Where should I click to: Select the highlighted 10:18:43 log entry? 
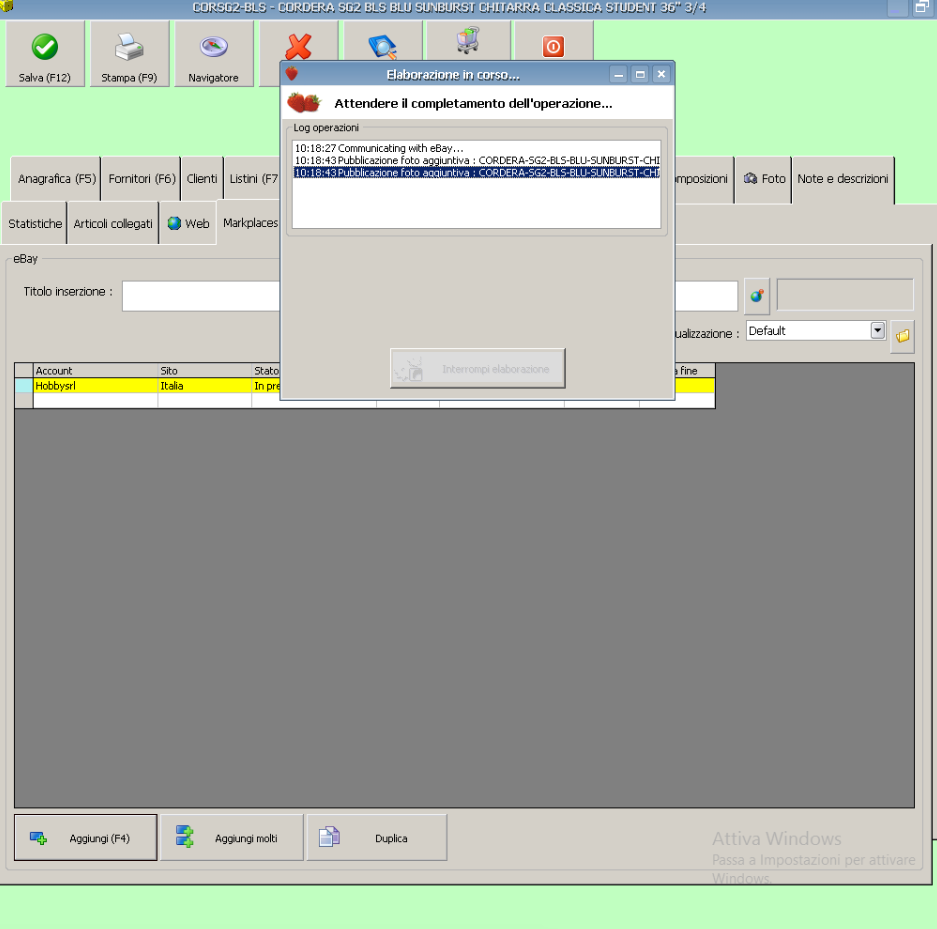pyautogui.click(x=476, y=173)
